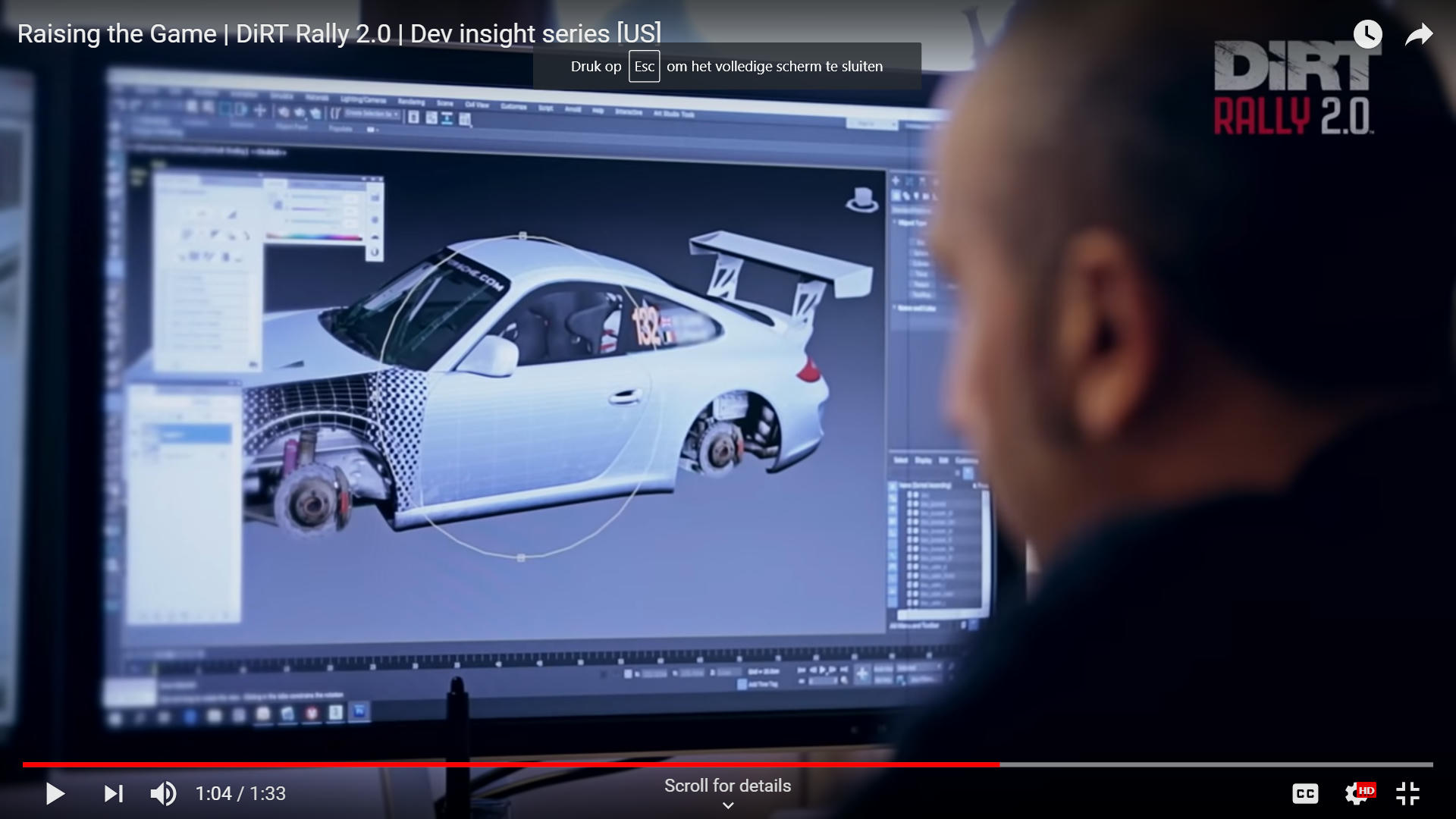This screenshot has width=1456, height=819.
Task: Click the '1:04 / 1:33' time display
Action: 240,794
